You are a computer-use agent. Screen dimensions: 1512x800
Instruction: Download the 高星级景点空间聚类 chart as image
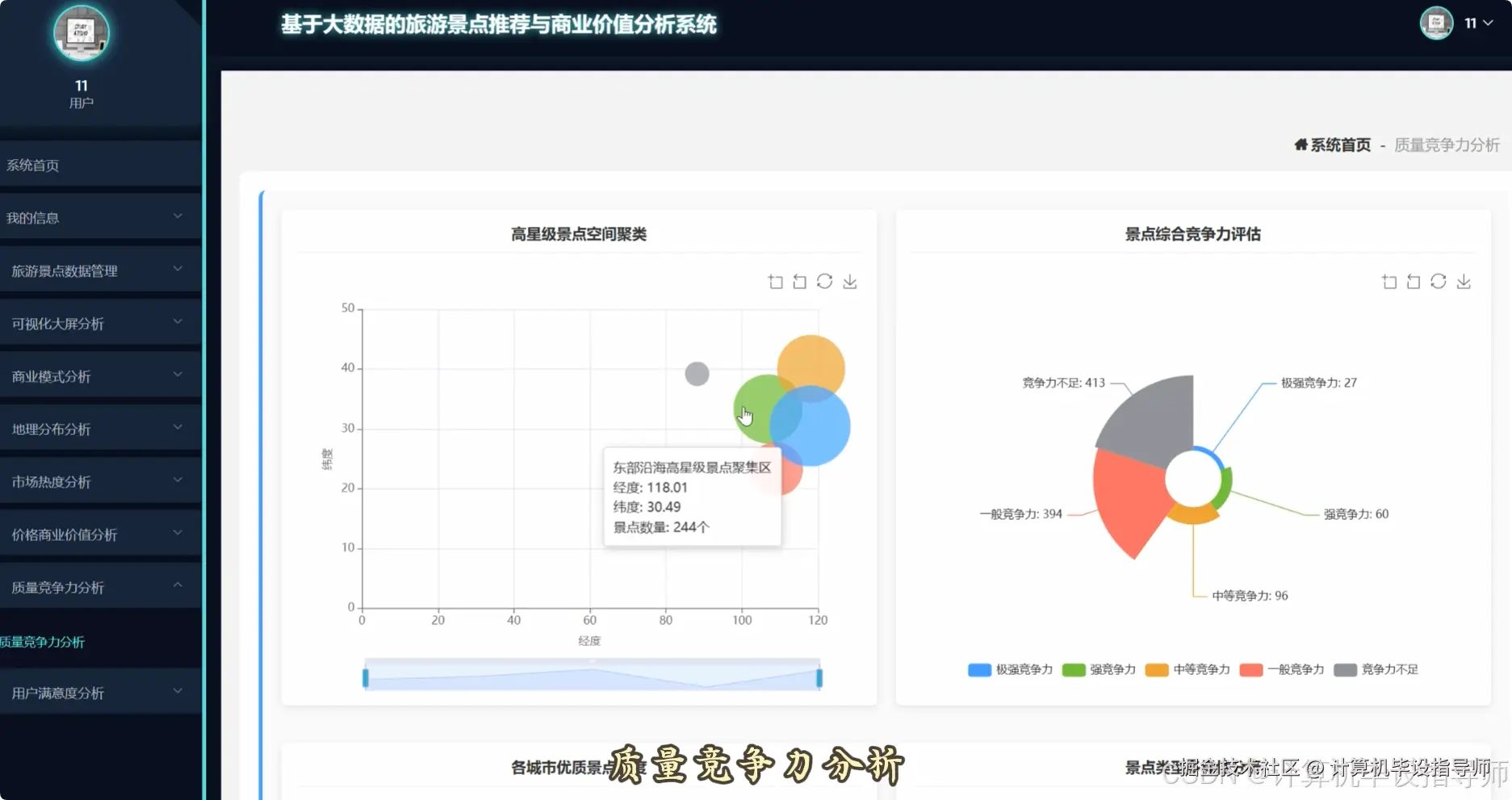tap(849, 281)
